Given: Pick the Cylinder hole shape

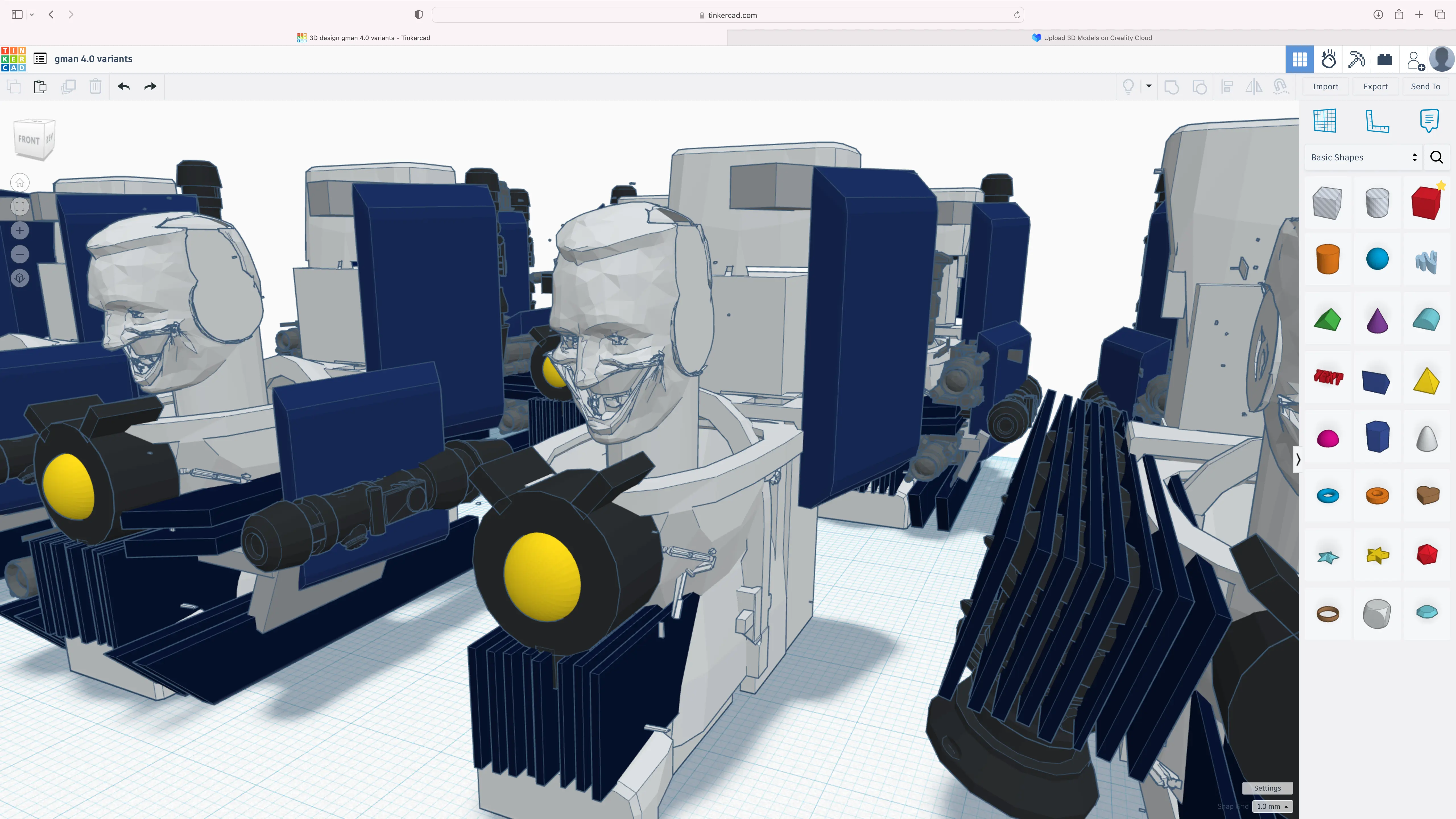Looking at the screenshot, I should tap(1377, 202).
